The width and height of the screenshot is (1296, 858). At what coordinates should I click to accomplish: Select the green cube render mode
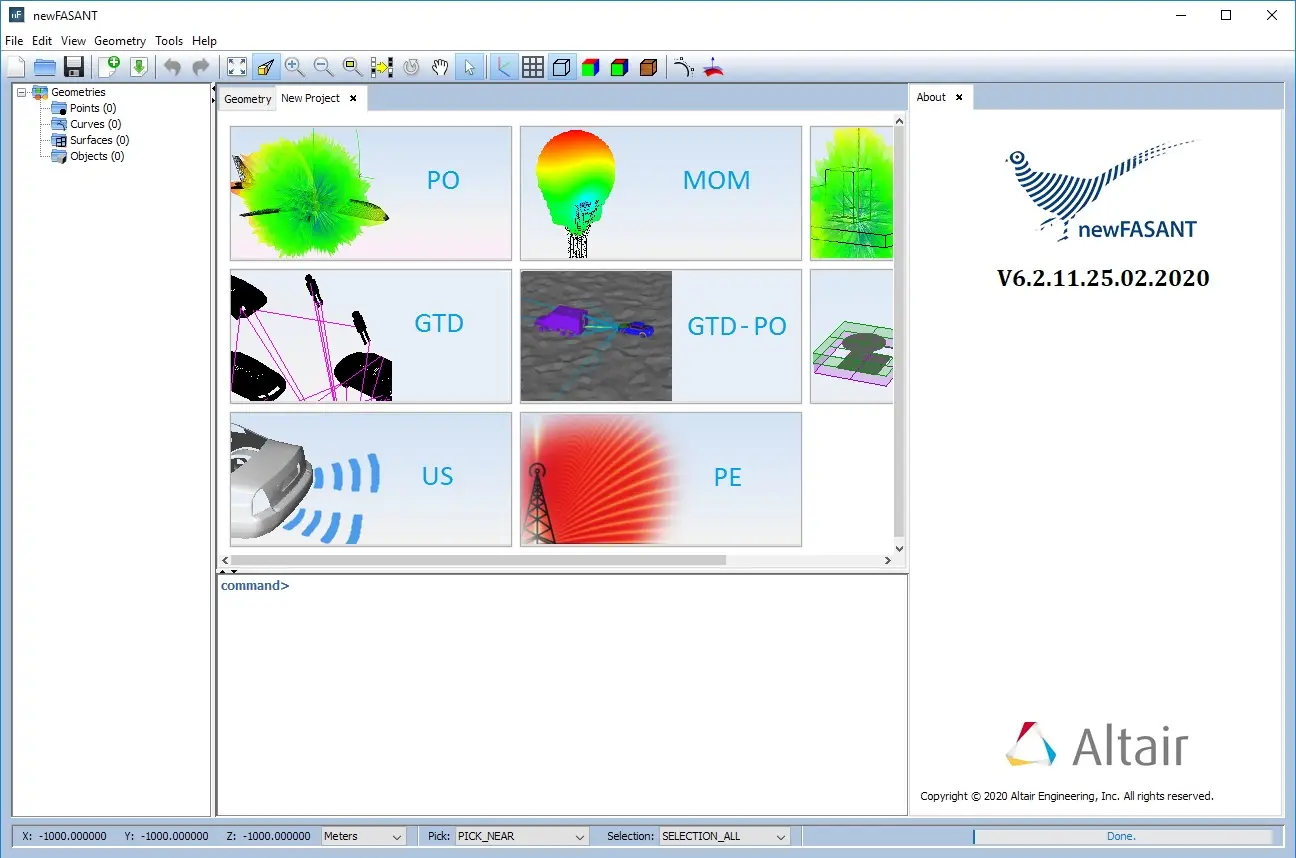619,67
